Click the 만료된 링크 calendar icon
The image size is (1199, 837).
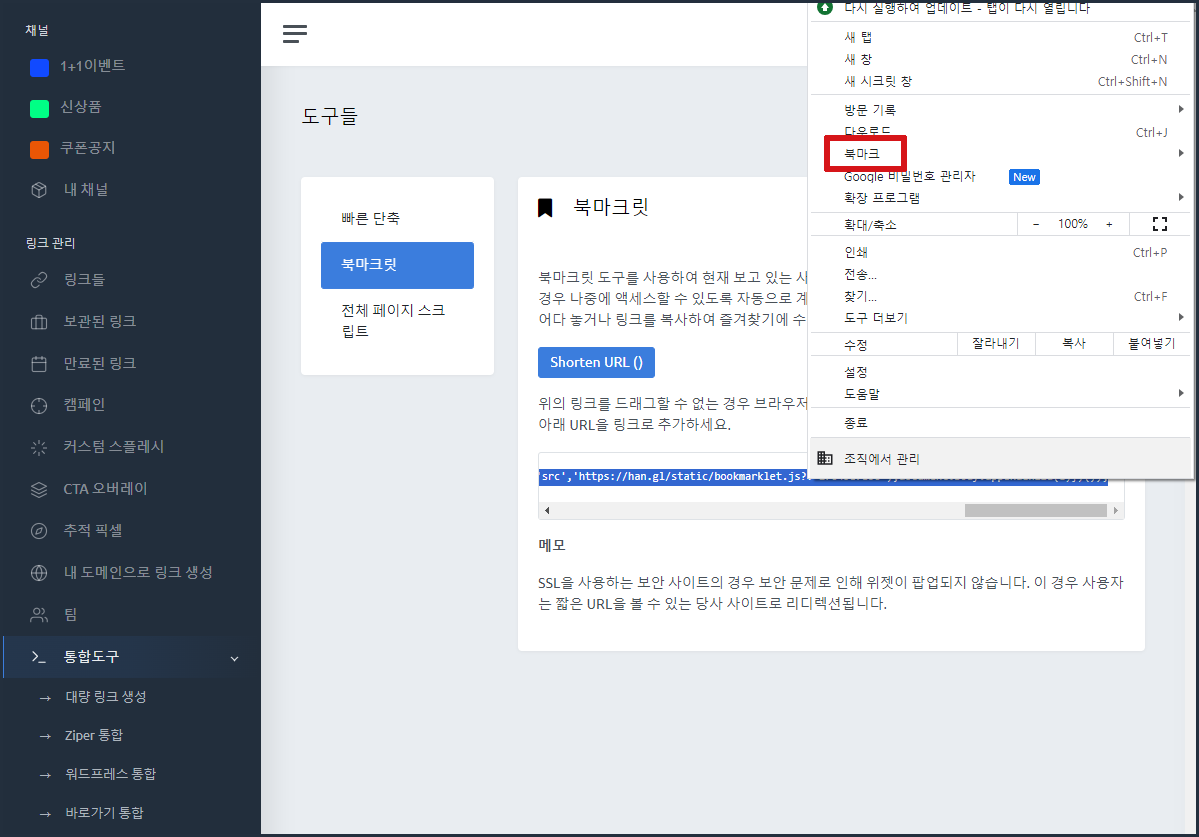[x=39, y=364]
